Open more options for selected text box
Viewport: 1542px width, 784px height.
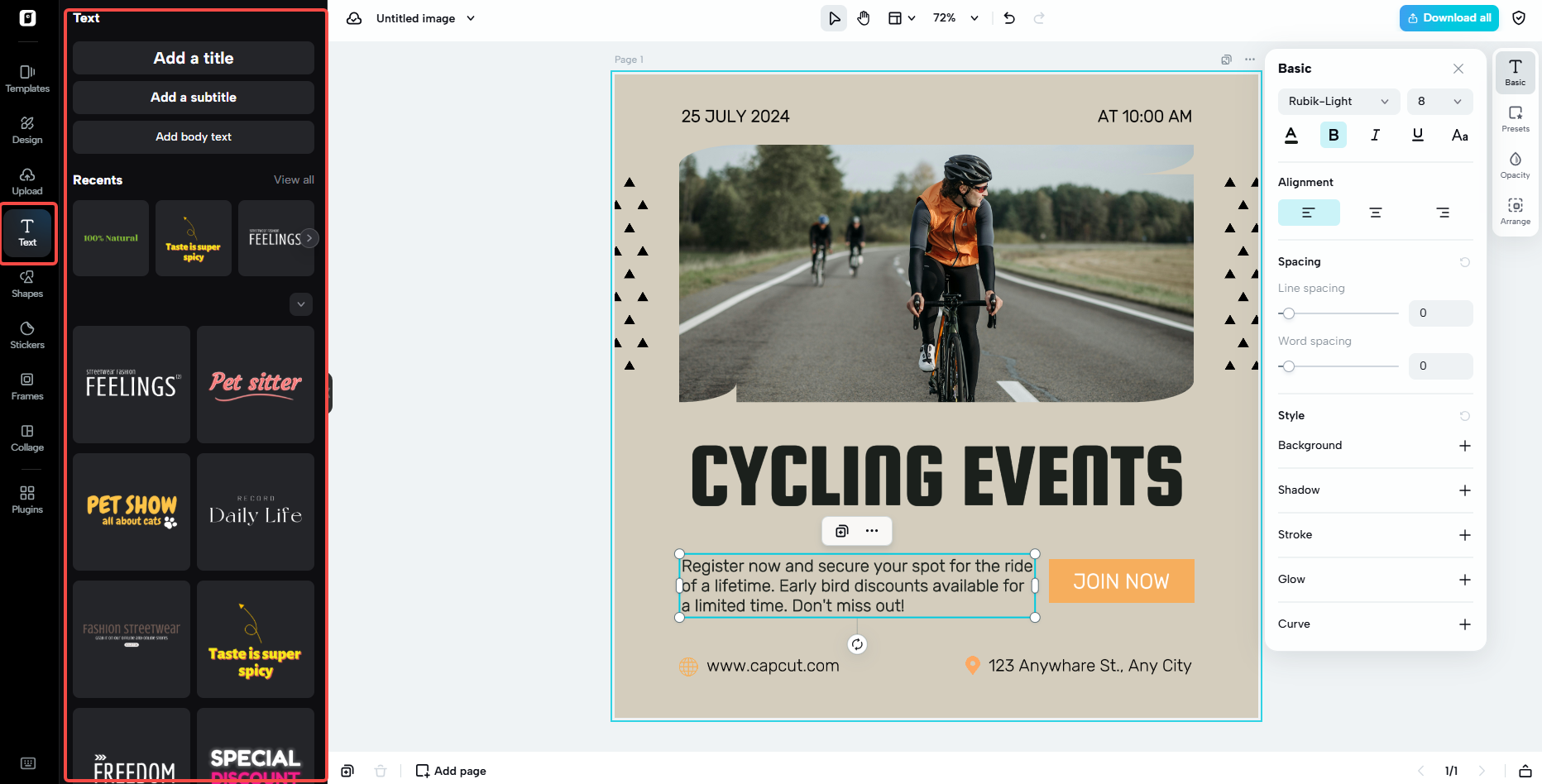tap(872, 531)
